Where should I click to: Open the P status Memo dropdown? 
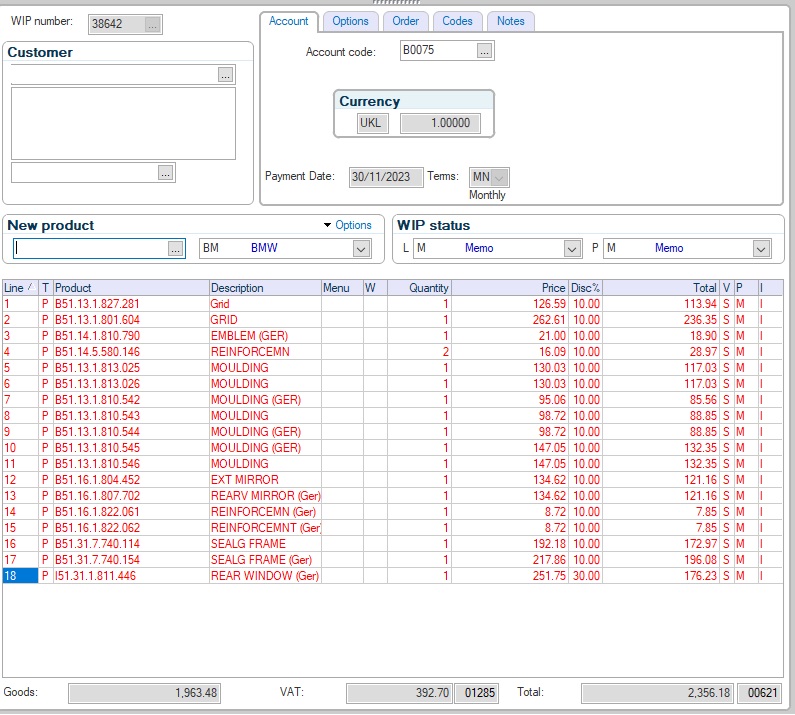761,249
